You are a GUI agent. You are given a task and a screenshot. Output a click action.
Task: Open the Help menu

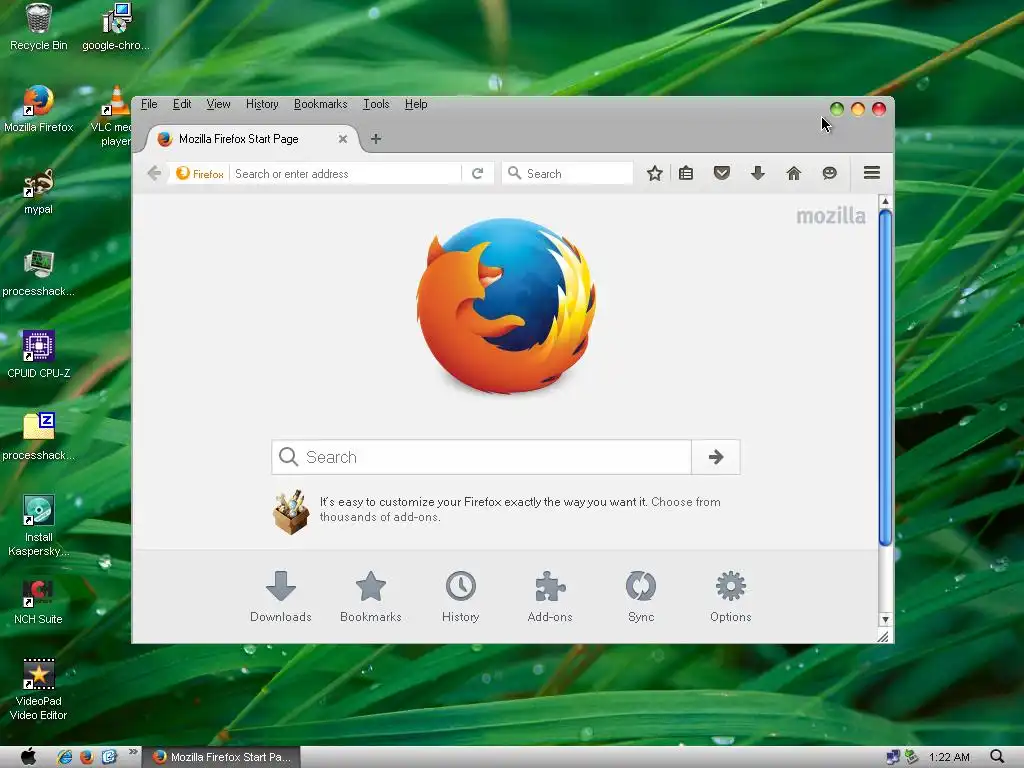416,104
